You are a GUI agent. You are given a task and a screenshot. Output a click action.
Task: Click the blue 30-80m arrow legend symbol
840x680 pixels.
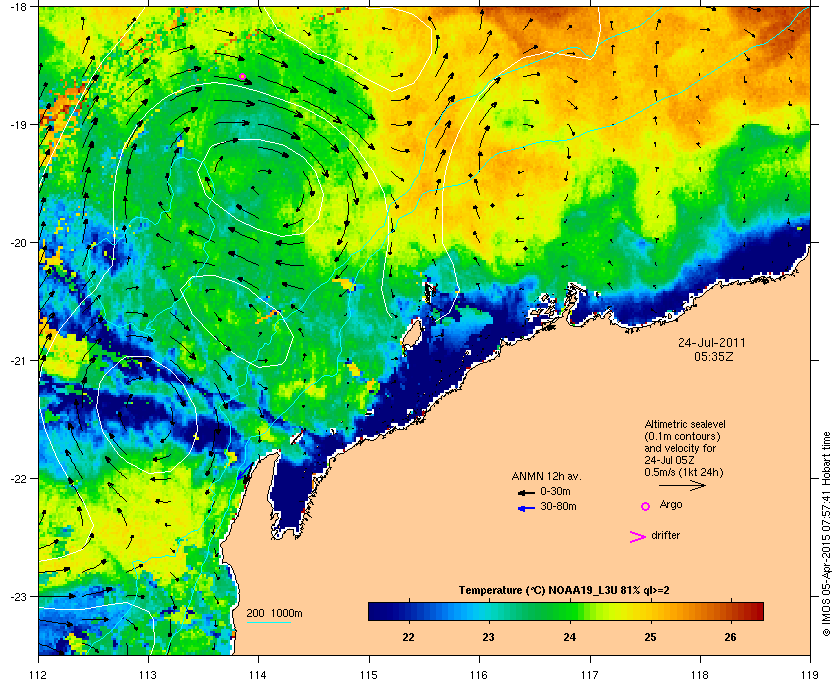point(527,508)
